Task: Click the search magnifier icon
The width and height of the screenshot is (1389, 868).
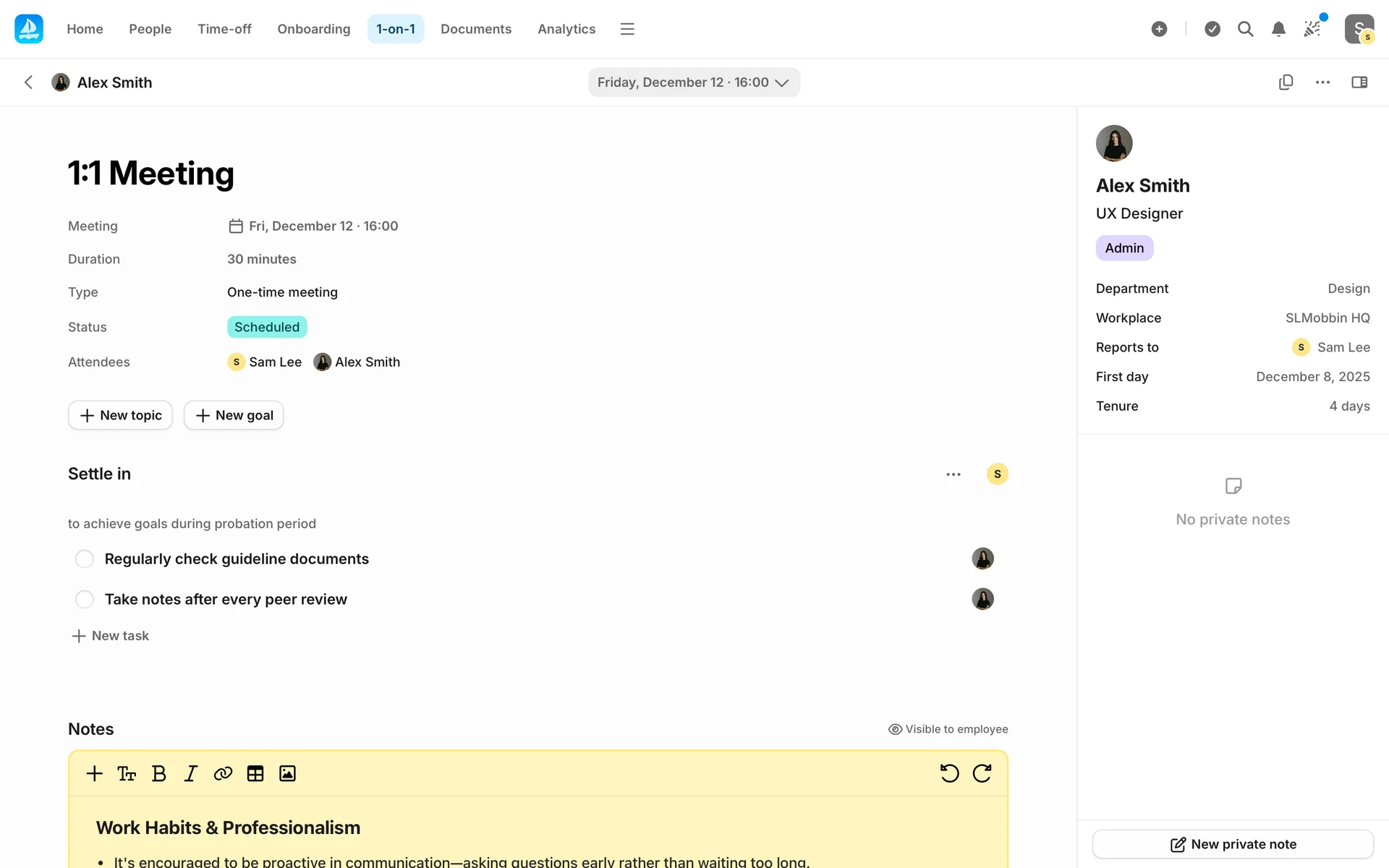Action: click(x=1245, y=29)
